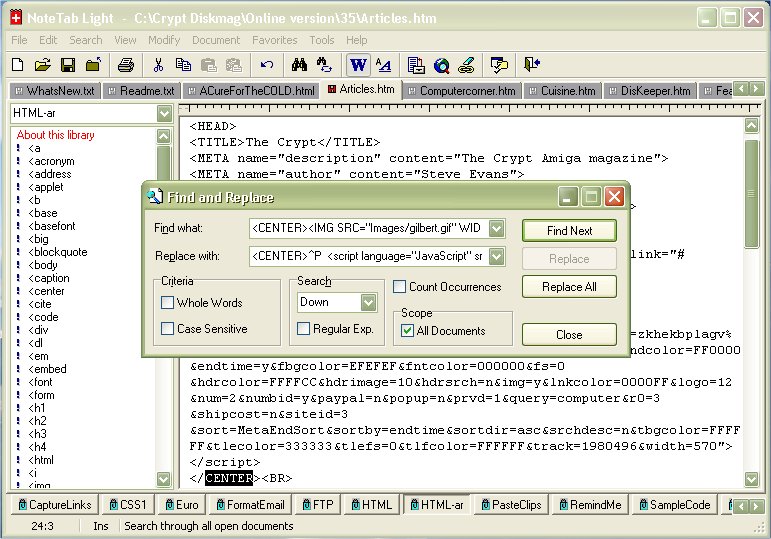771x539 pixels.
Task: Open the options checklist toolbar icon
Action: (x=499, y=65)
